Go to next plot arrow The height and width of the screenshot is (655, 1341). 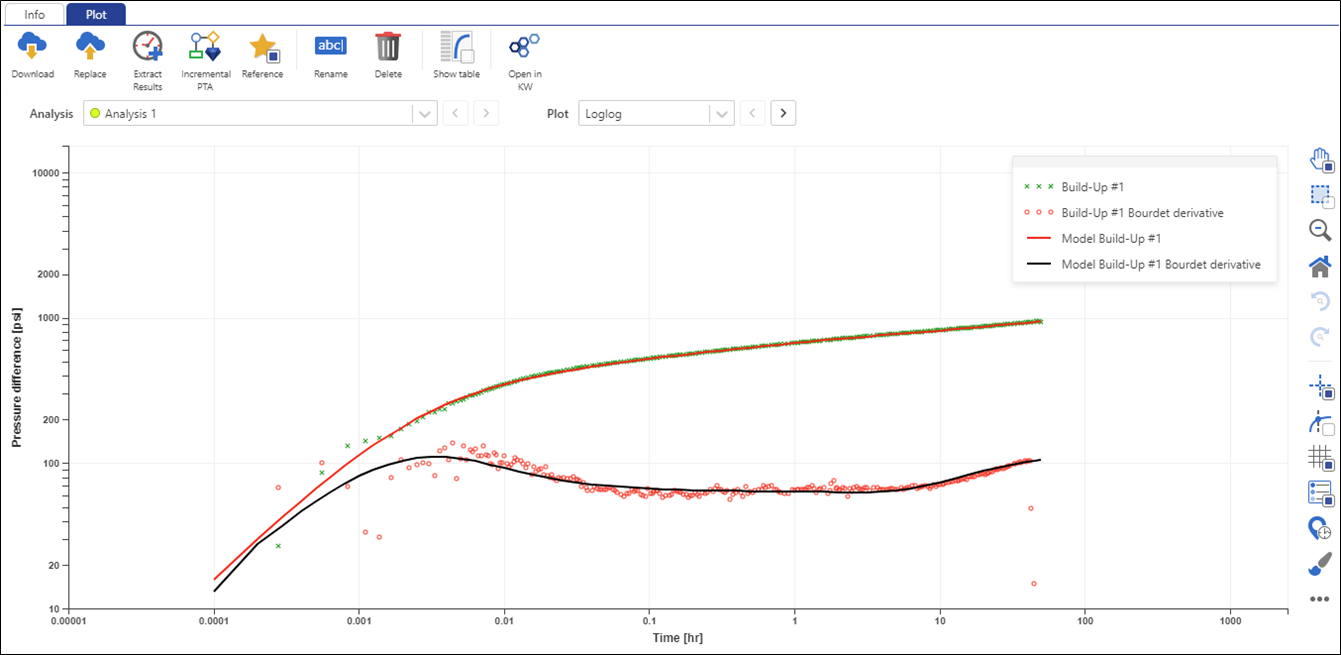click(783, 113)
